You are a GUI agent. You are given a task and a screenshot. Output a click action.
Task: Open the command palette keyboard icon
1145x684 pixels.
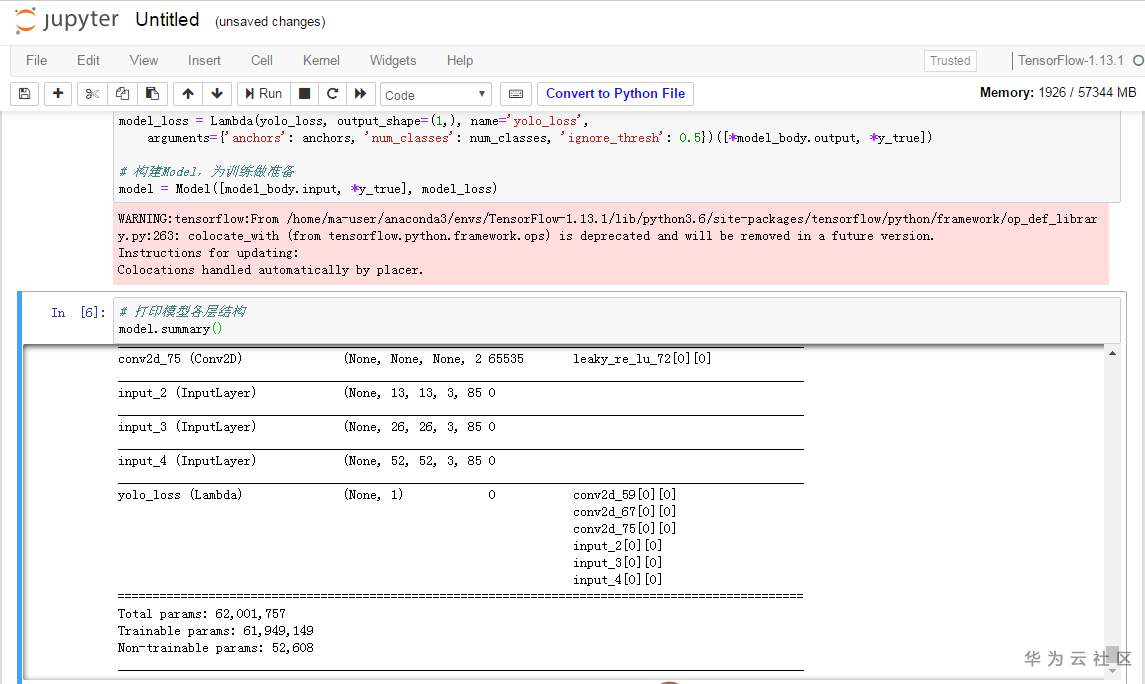516,93
